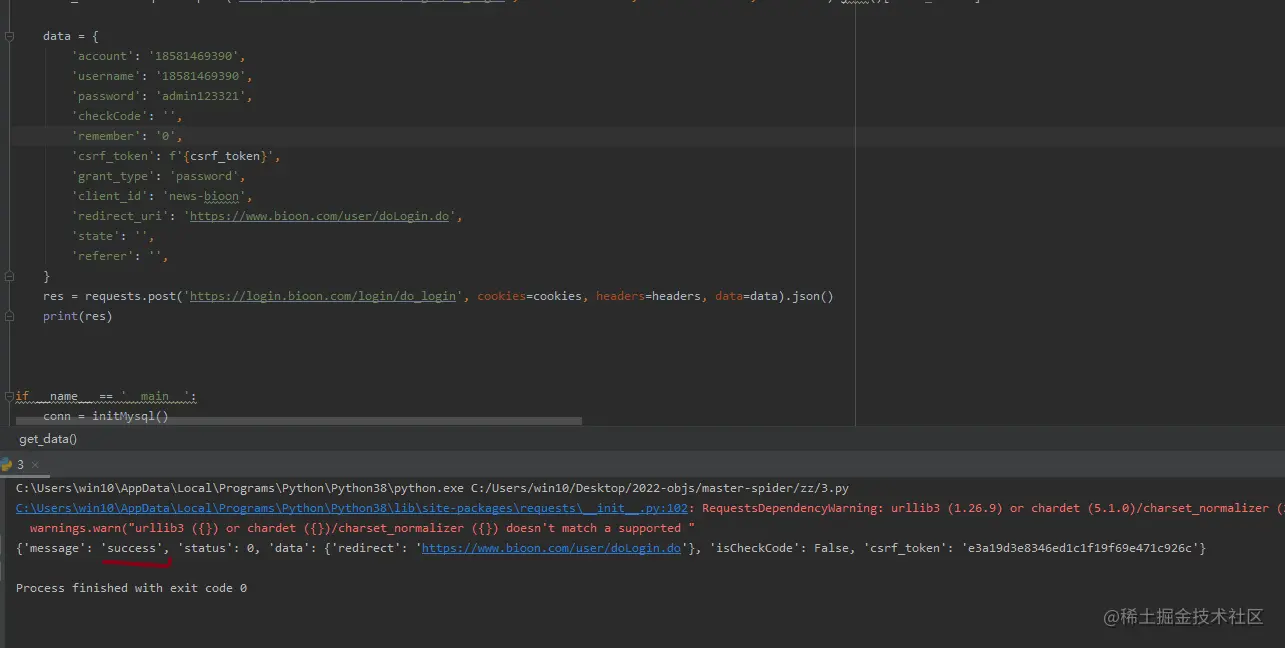Click the 'state' key line
Viewport: 1285px width, 648px height.
tap(112, 236)
